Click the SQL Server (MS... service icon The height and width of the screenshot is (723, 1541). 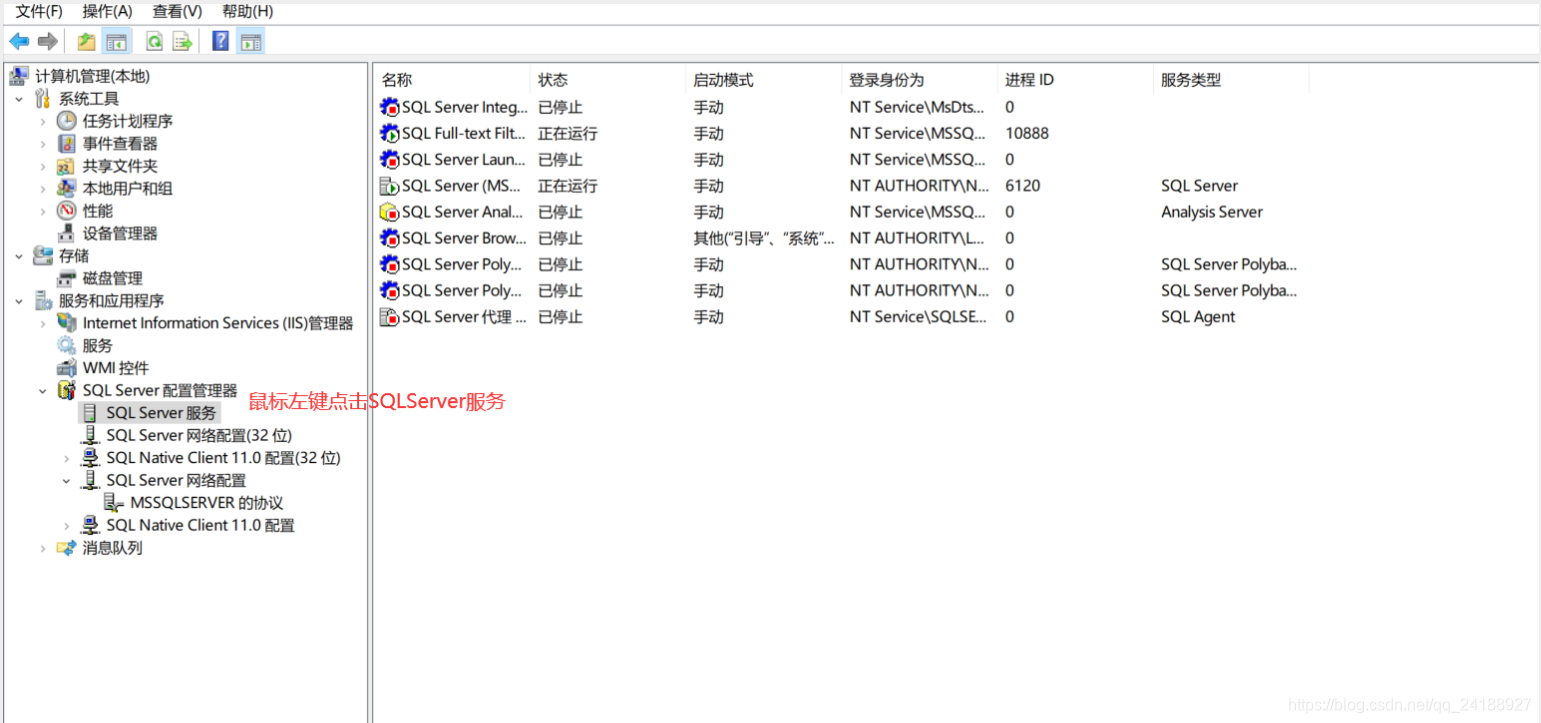tap(390, 186)
